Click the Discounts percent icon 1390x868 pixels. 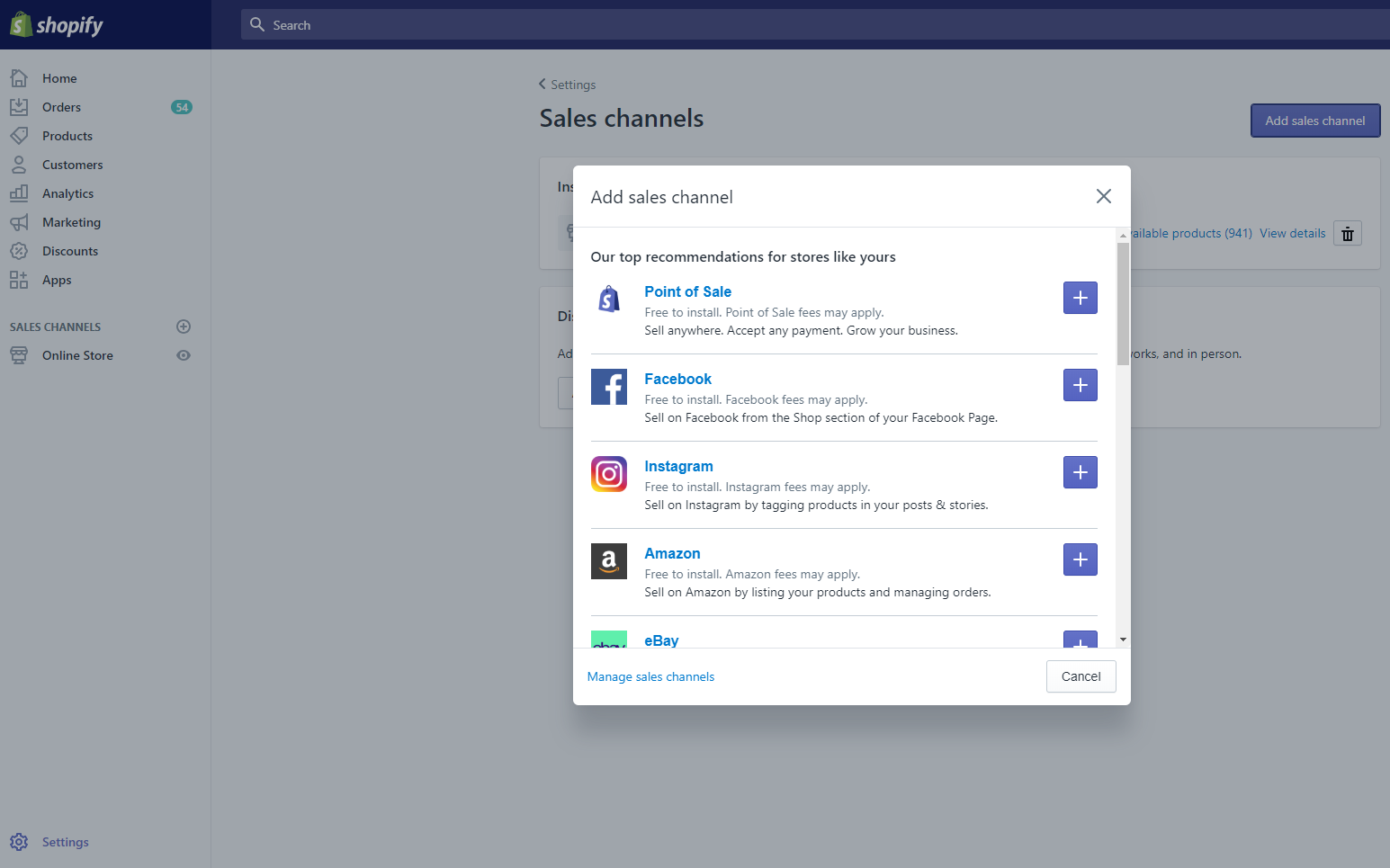(19, 251)
